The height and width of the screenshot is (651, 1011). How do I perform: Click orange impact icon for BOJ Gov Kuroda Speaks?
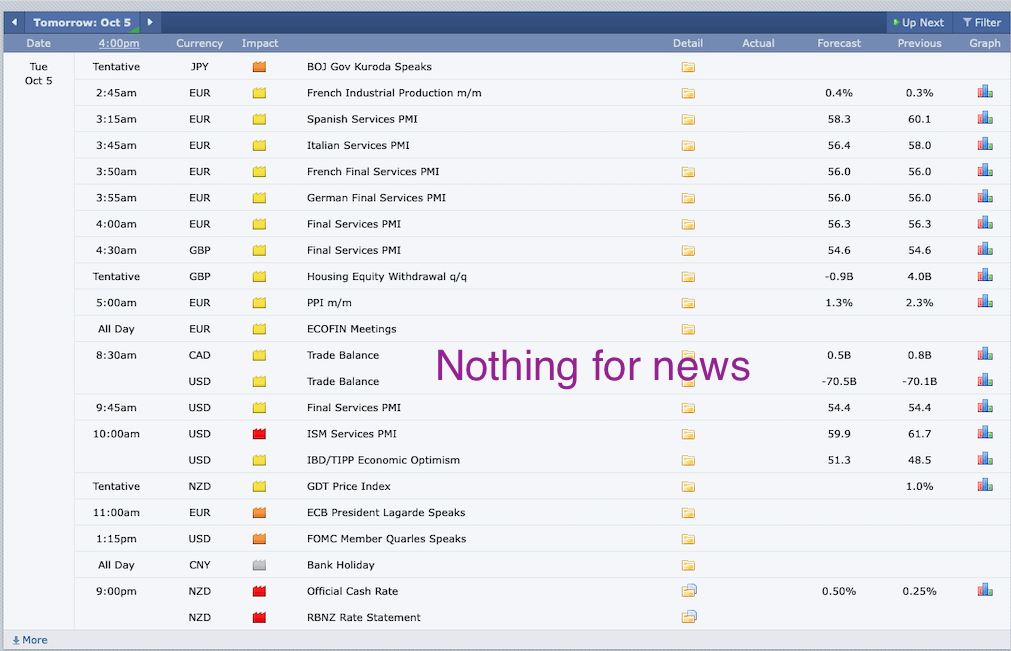click(x=259, y=66)
